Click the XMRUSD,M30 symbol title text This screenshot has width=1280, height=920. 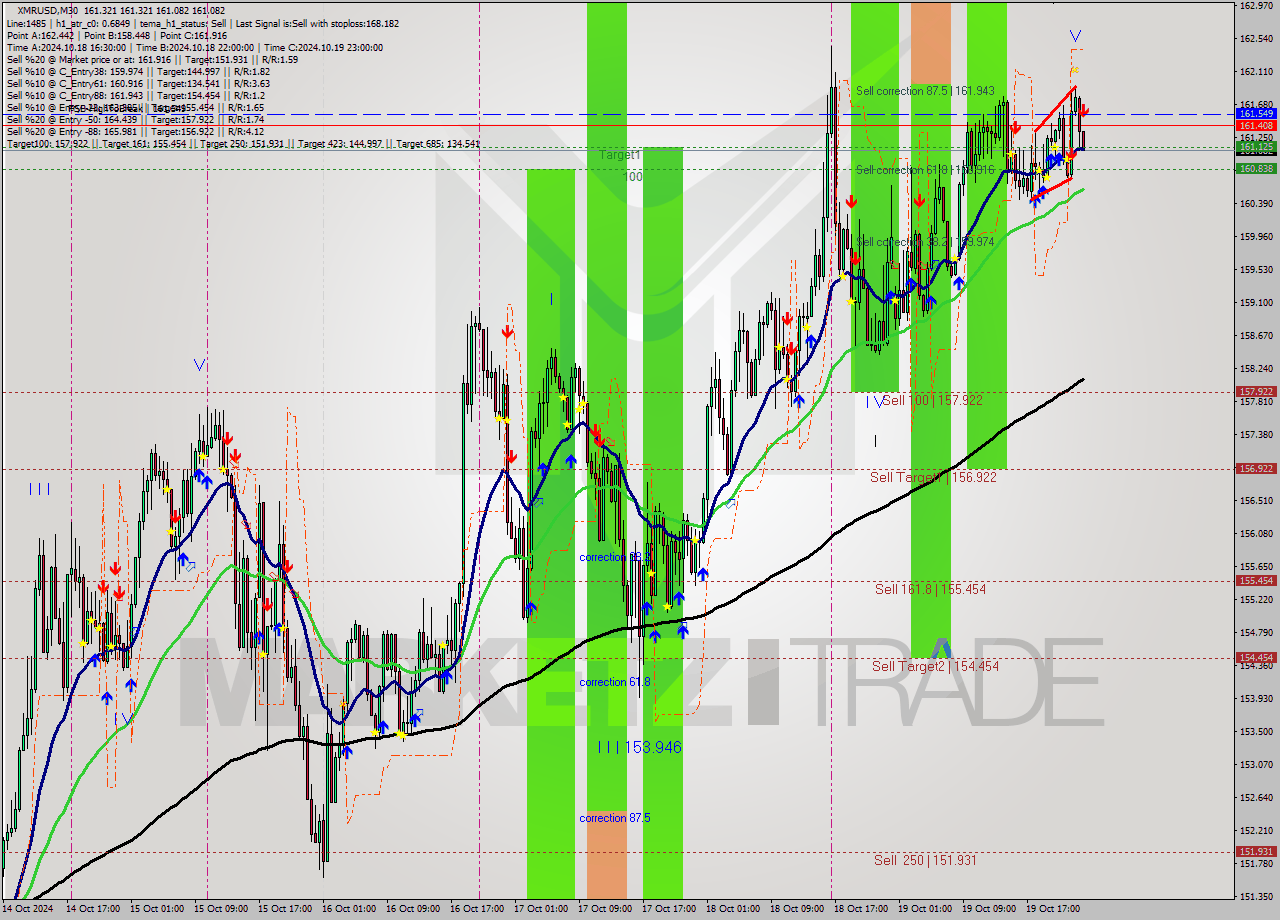tap(50, 10)
